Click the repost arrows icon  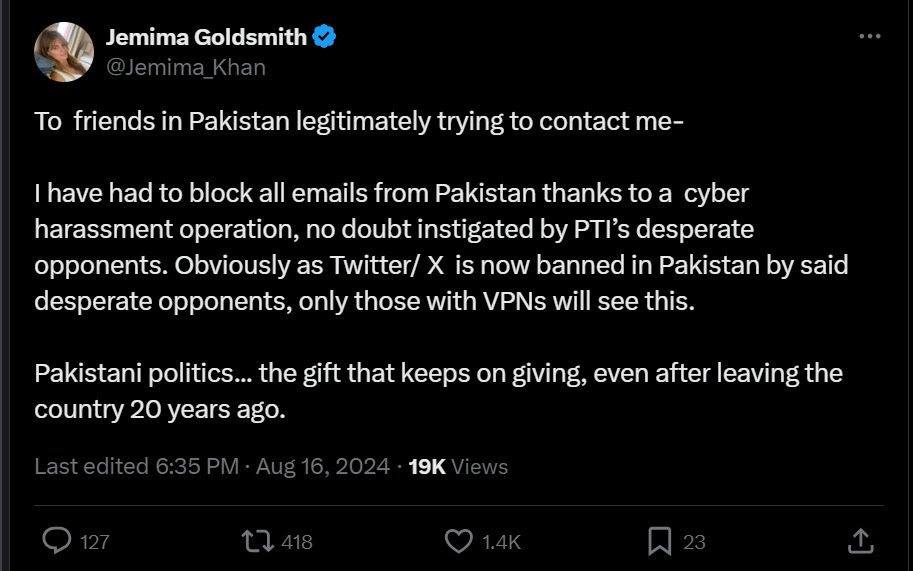tap(257, 541)
